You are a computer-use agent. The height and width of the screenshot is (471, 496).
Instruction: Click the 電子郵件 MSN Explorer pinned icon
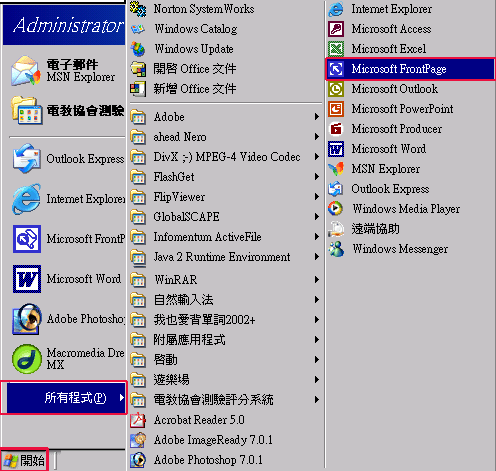coord(25,71)
